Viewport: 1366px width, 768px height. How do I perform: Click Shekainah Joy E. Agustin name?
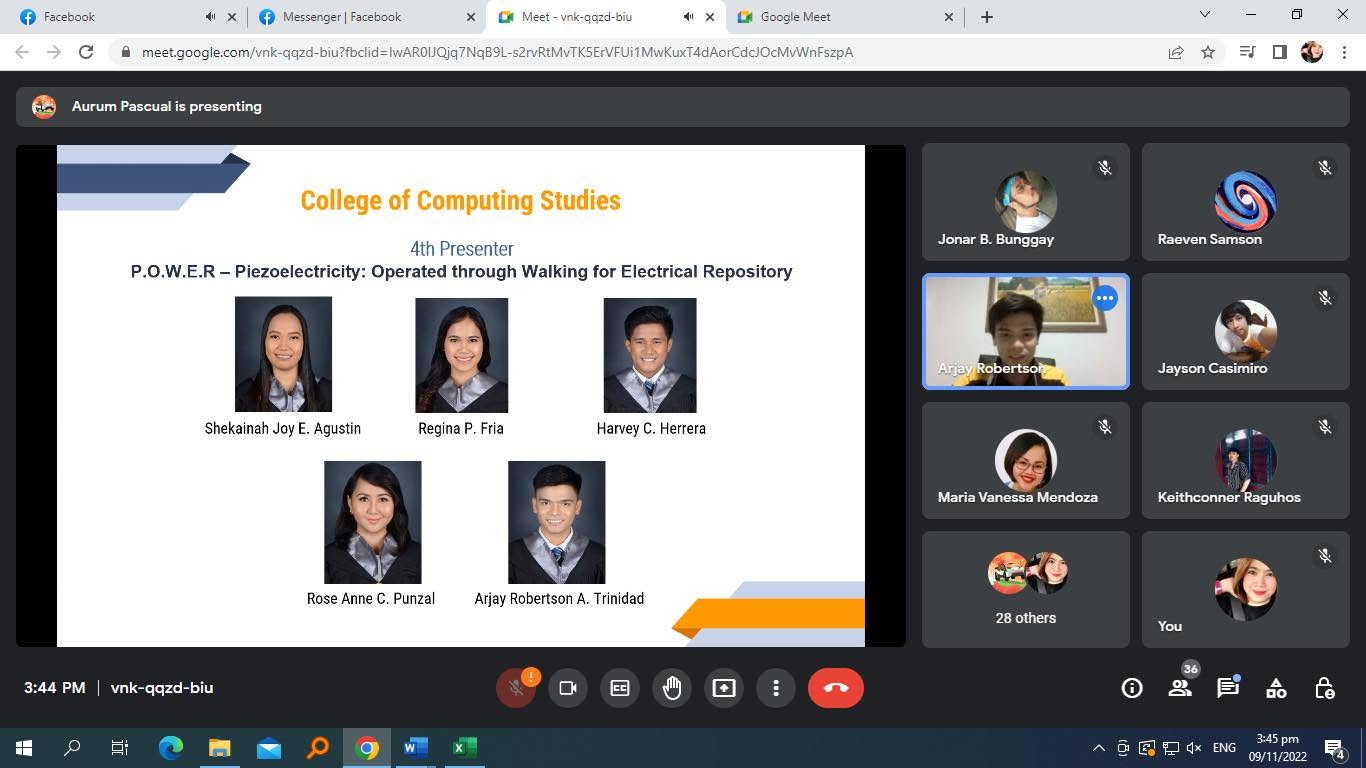283,428
